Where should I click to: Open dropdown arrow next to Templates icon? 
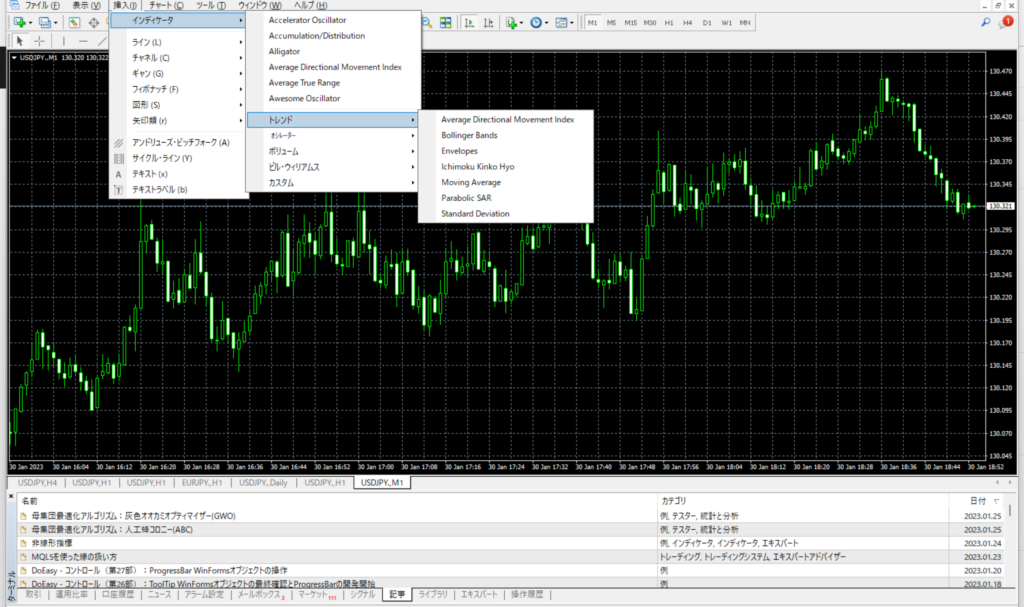pyautogui.click(x=571, y=23)
